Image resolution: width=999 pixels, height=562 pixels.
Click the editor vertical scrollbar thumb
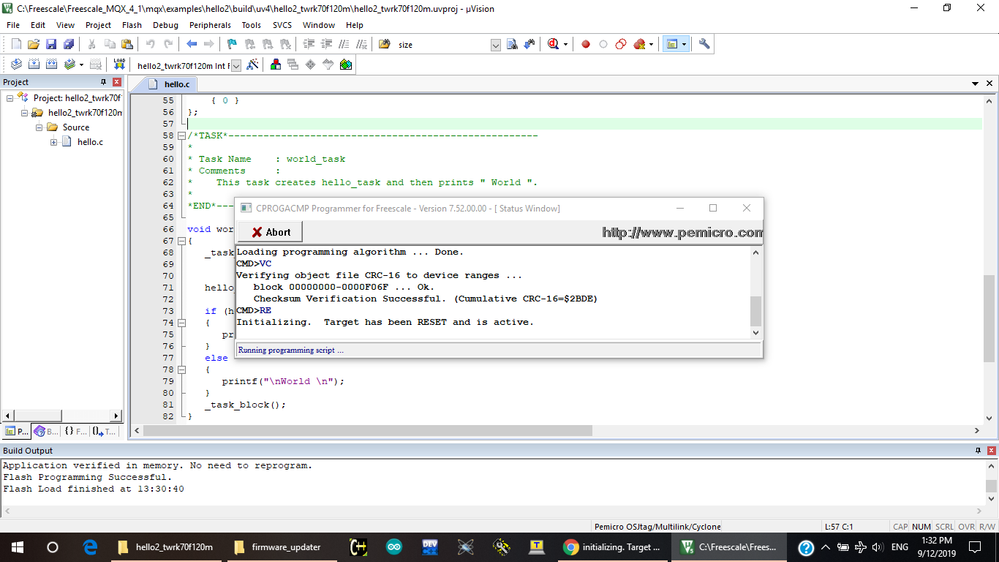pyautogui.click(x=989, y=319)
